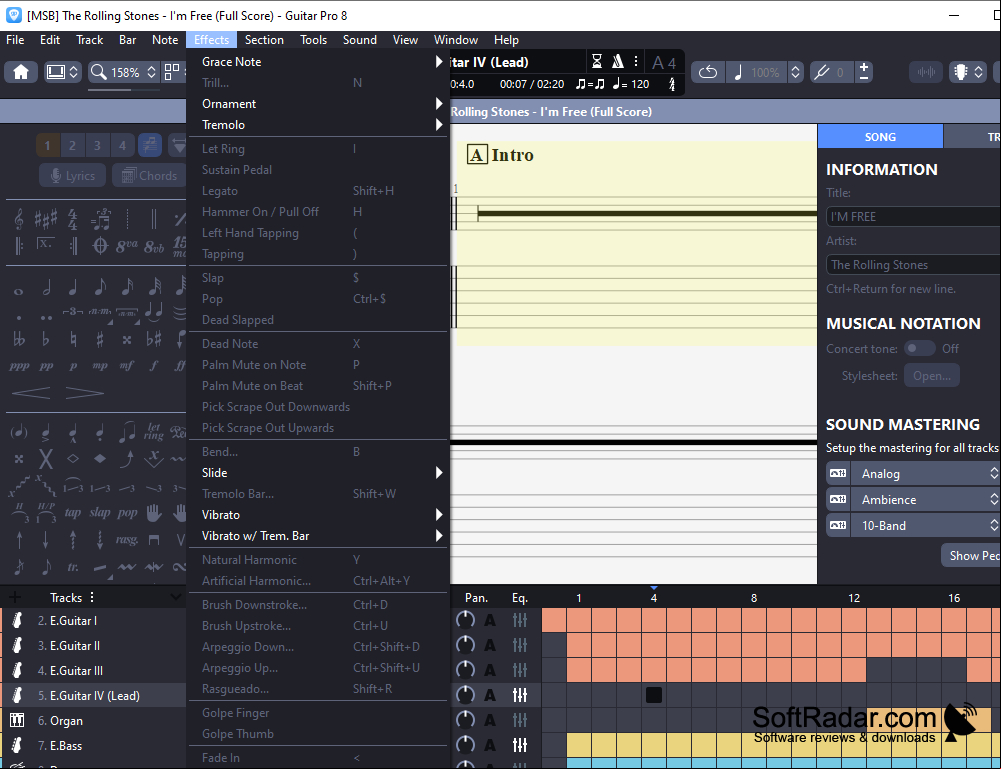Viewport: 1001px width, 769px height.
Task: Click the coda symbol icon
Action: click(100, 246)
